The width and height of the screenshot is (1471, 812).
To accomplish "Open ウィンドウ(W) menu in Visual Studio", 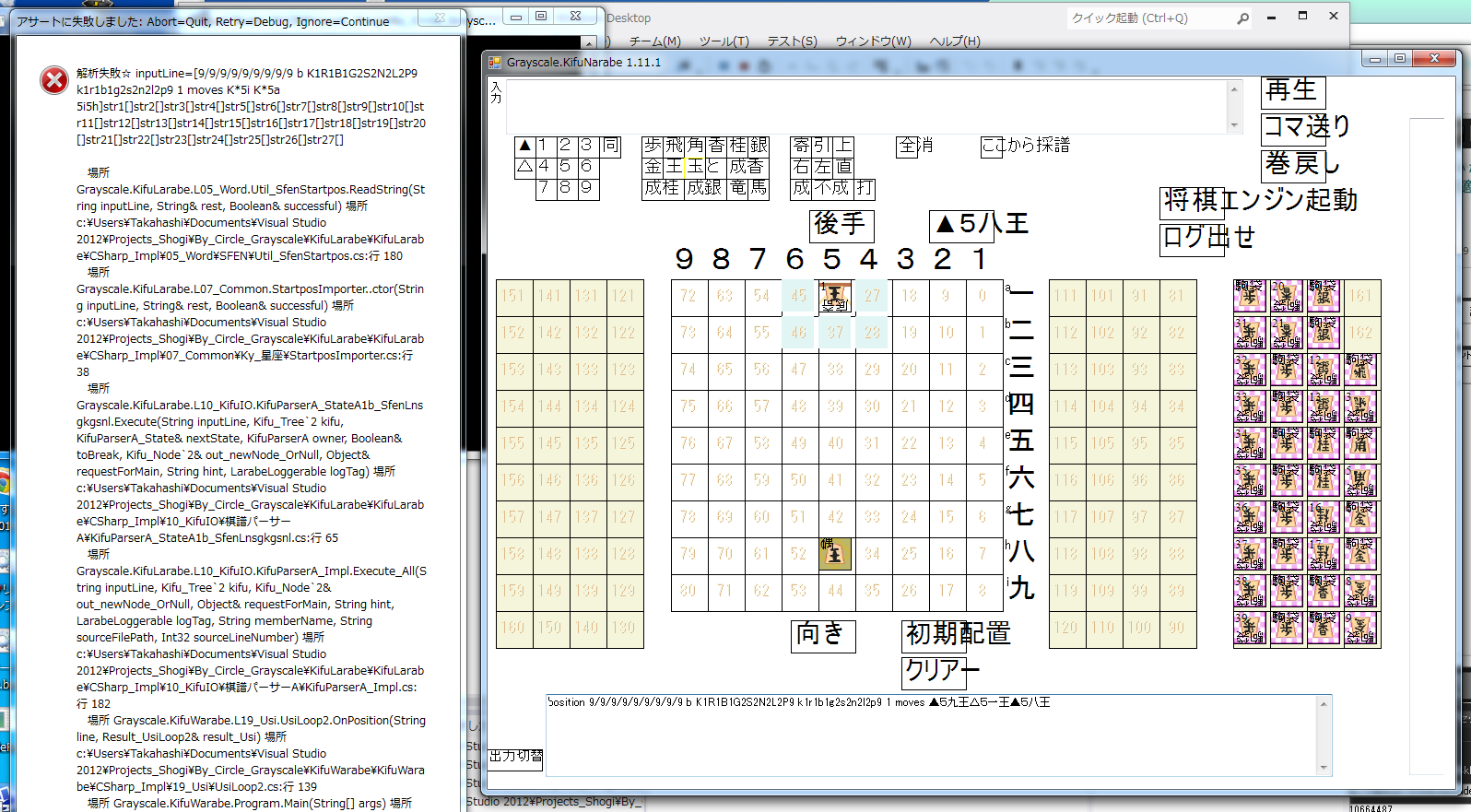I will (873, 41).
